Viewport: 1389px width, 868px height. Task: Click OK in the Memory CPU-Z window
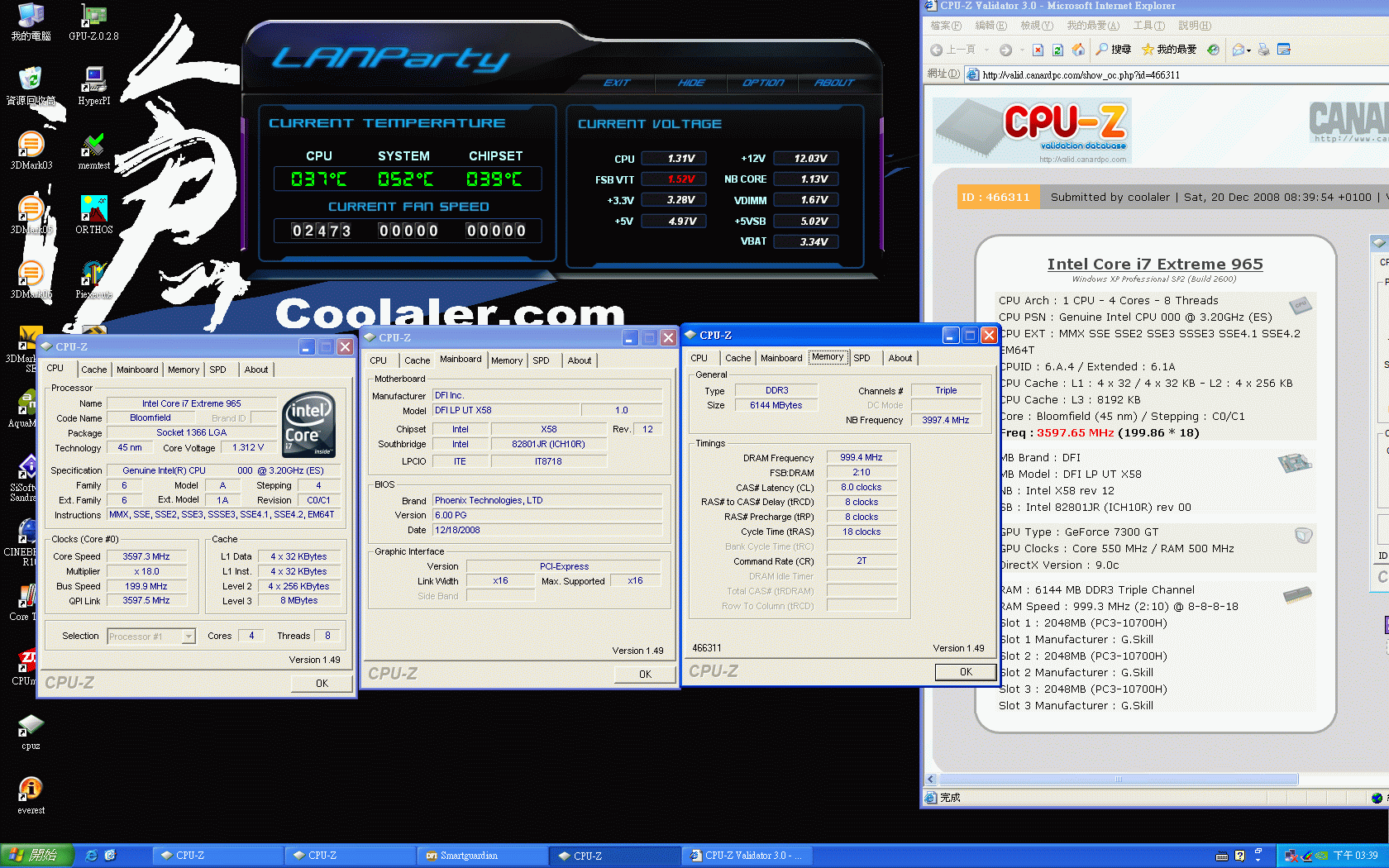pyautogui.click(x=966, y=672)
